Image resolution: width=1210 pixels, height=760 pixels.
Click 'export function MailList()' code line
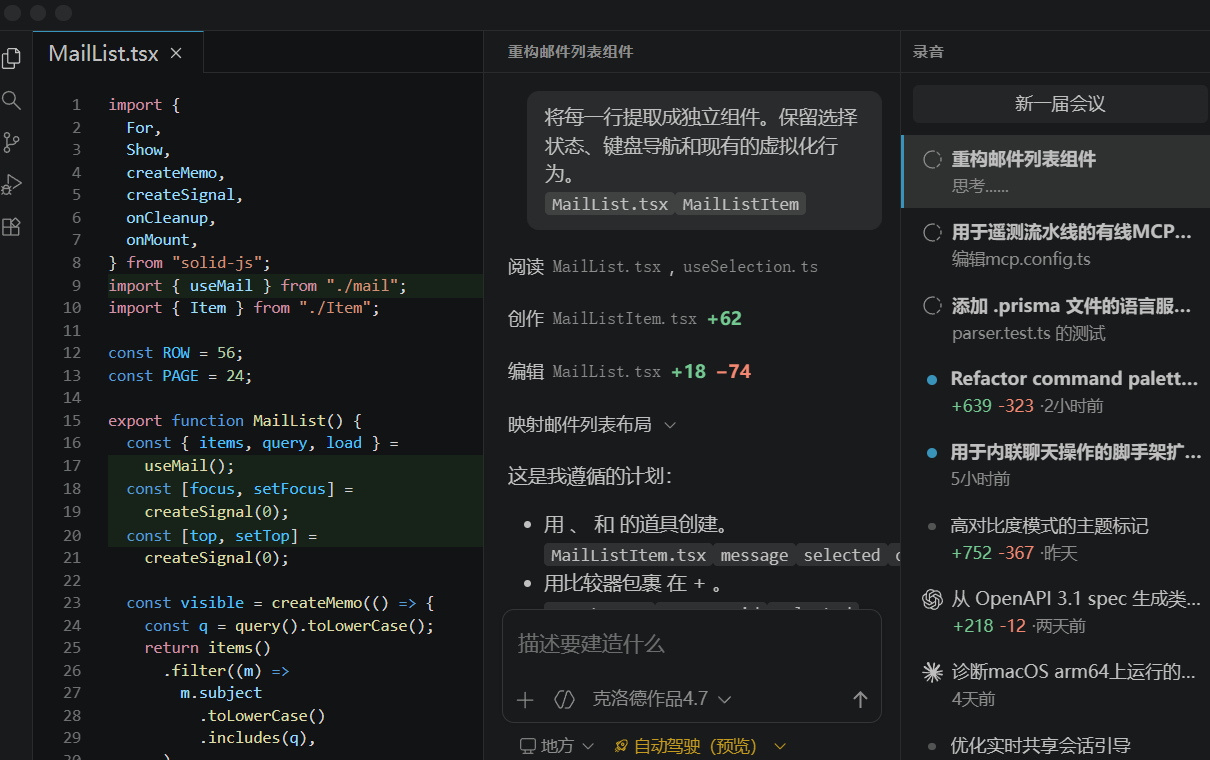tap(235, 421)
